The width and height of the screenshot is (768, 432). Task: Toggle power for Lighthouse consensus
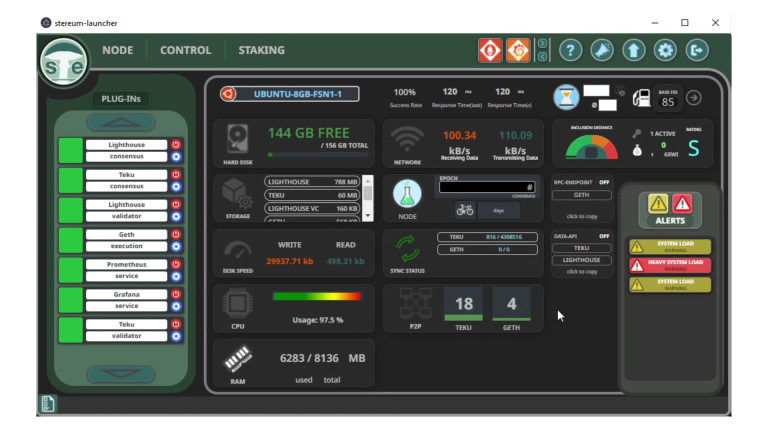click(176, 144)
